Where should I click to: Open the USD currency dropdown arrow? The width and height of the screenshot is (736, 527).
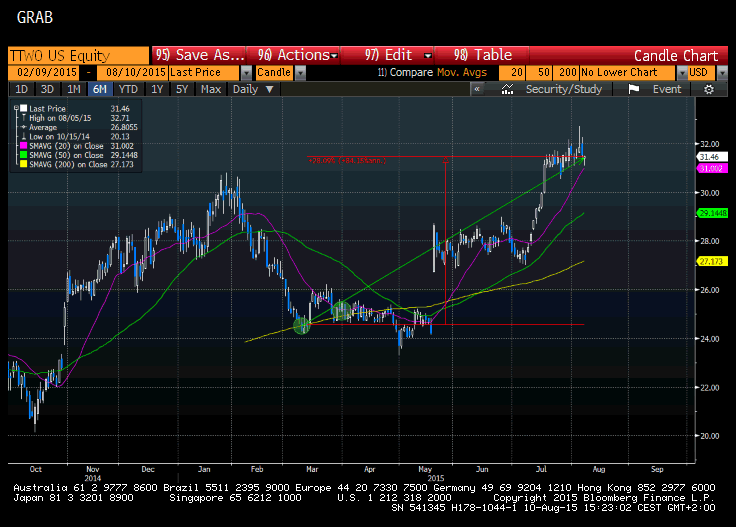tap(722, 73)
